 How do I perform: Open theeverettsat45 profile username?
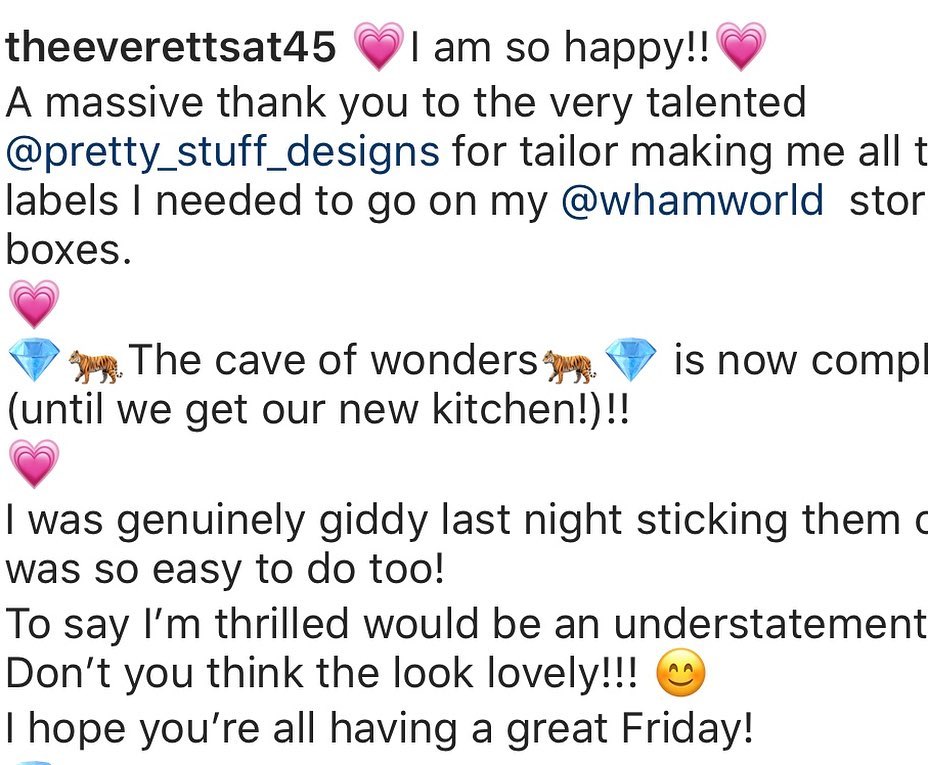pyautogui.click(x=170, y=46)
